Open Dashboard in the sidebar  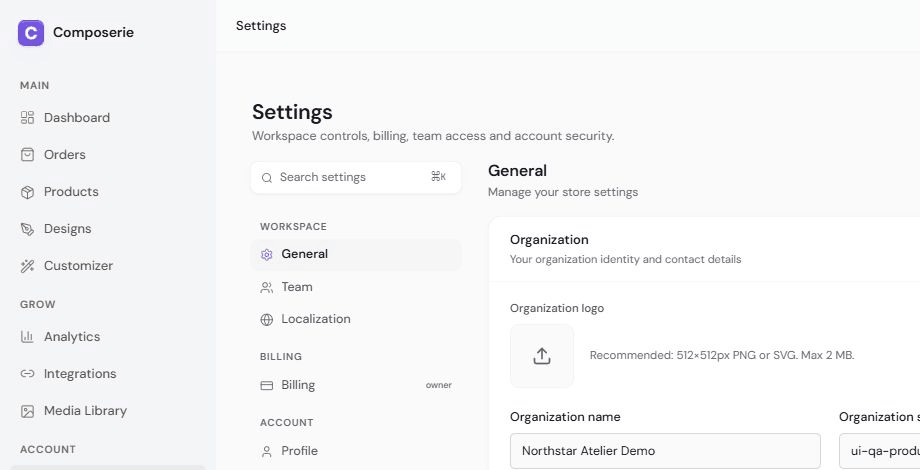109,117
